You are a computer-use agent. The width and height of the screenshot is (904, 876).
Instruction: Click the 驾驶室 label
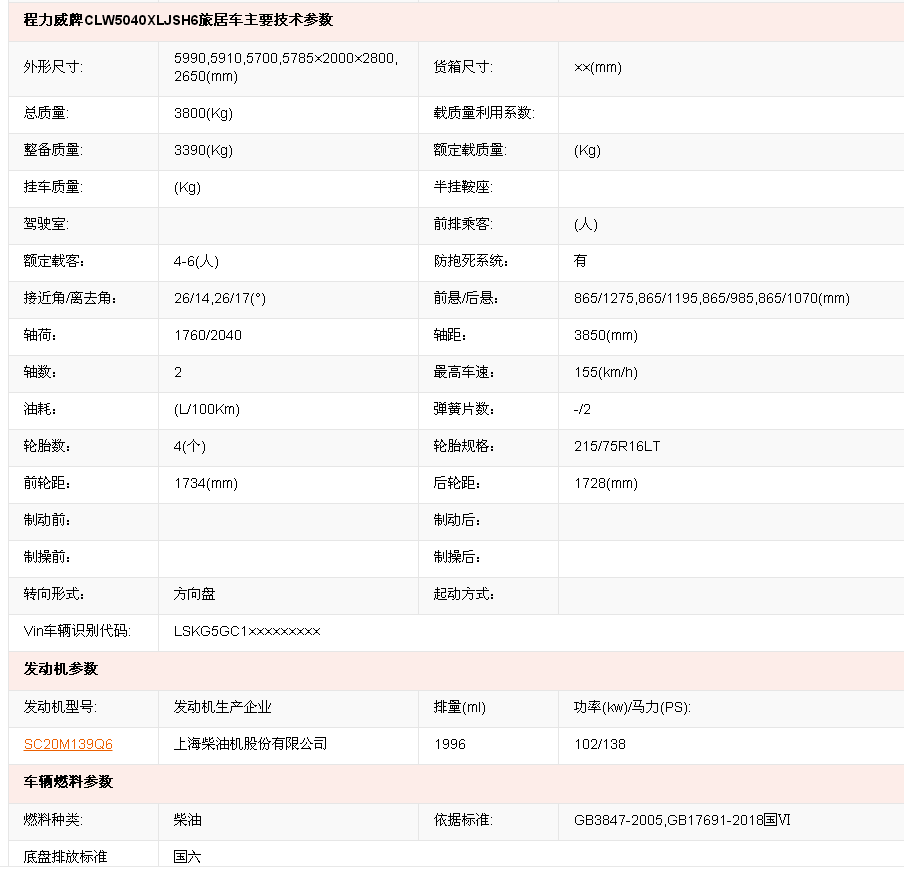click(x=46, y=224)
